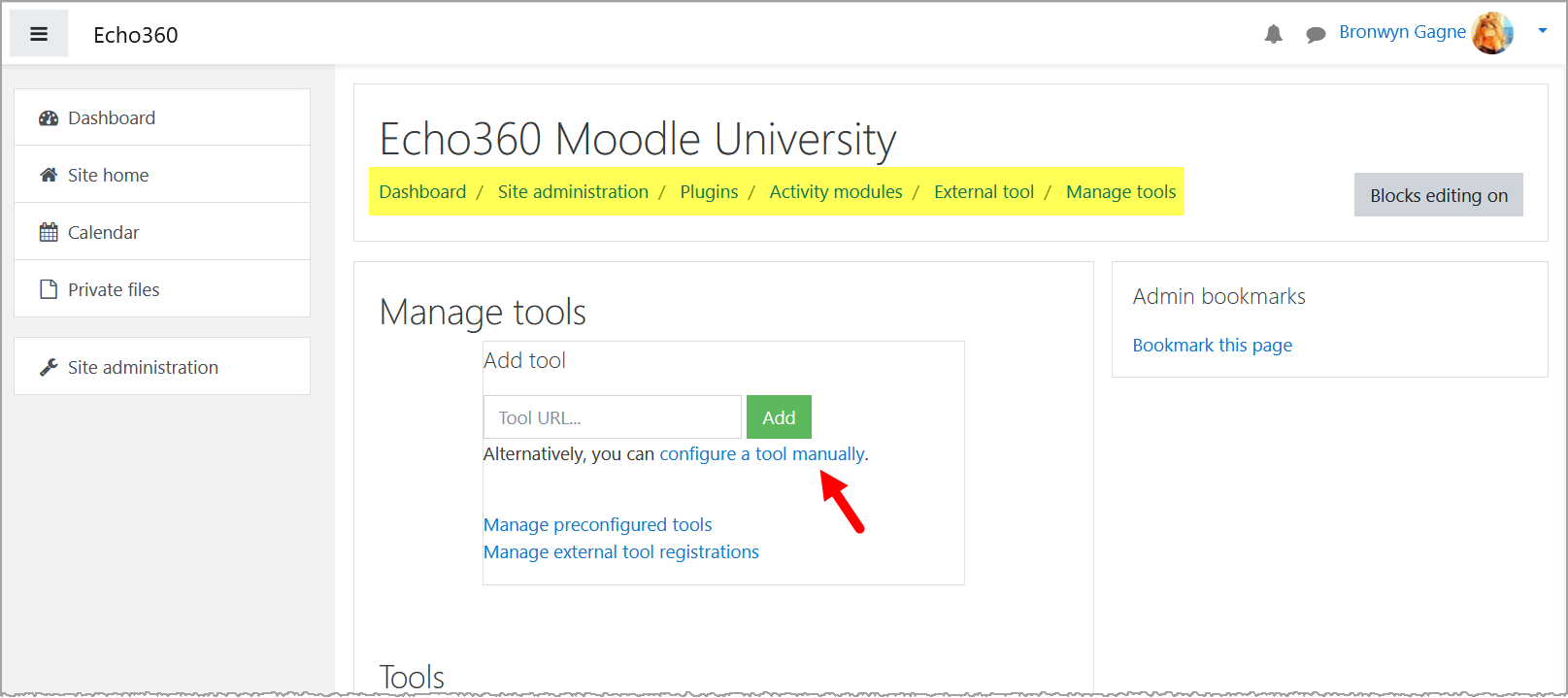Click the green Add button
The height and width of the screenshot is (698, 1568).
click(x=779, y=417)
